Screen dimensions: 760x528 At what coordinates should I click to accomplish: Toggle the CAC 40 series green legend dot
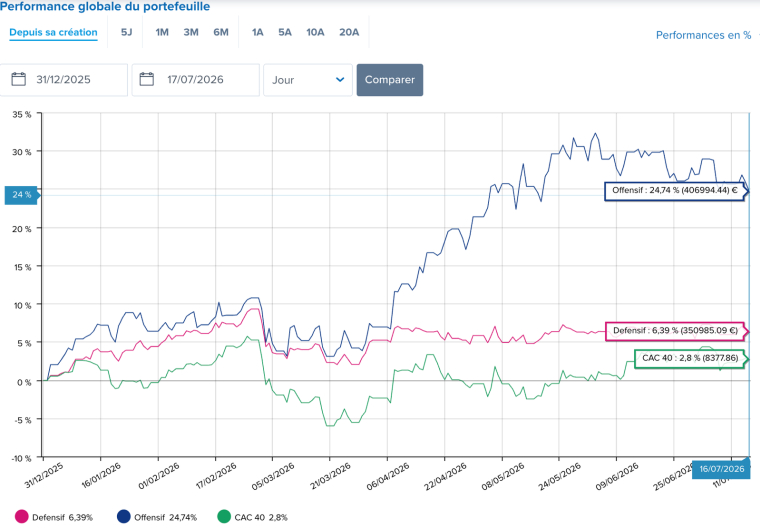(224, 517)
